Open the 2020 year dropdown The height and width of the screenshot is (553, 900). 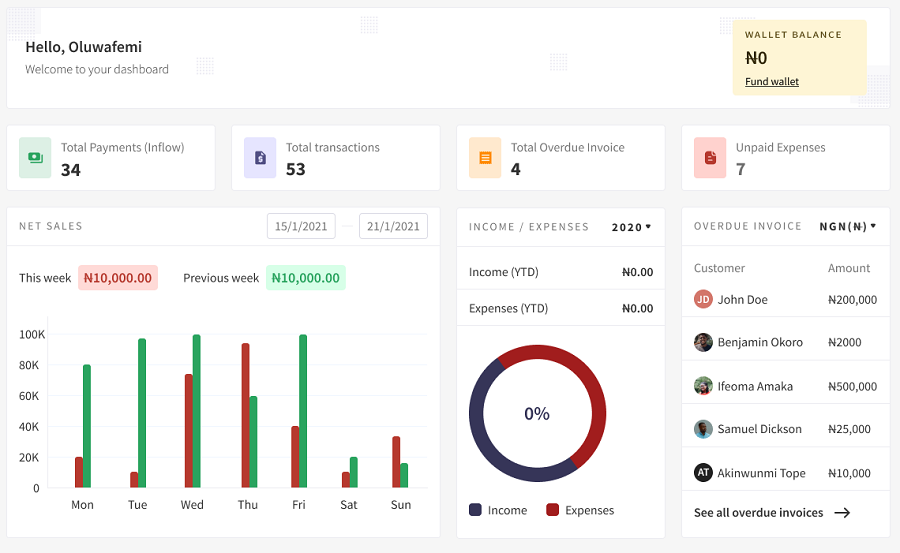point(631,227)
